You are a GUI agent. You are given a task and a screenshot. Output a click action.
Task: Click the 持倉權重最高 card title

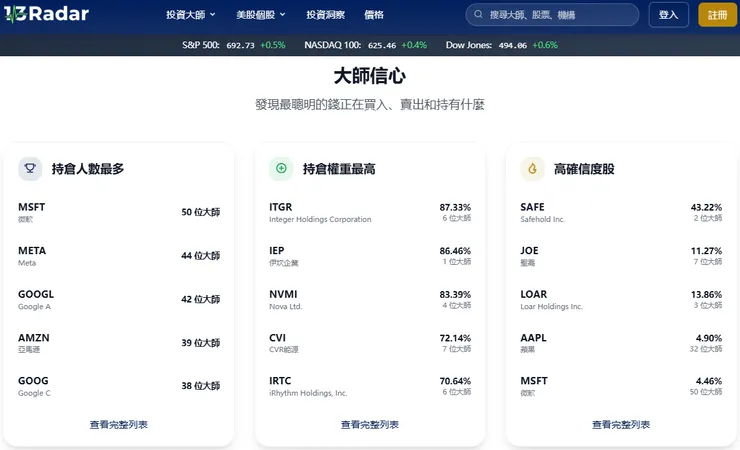(x=339, y=169)
